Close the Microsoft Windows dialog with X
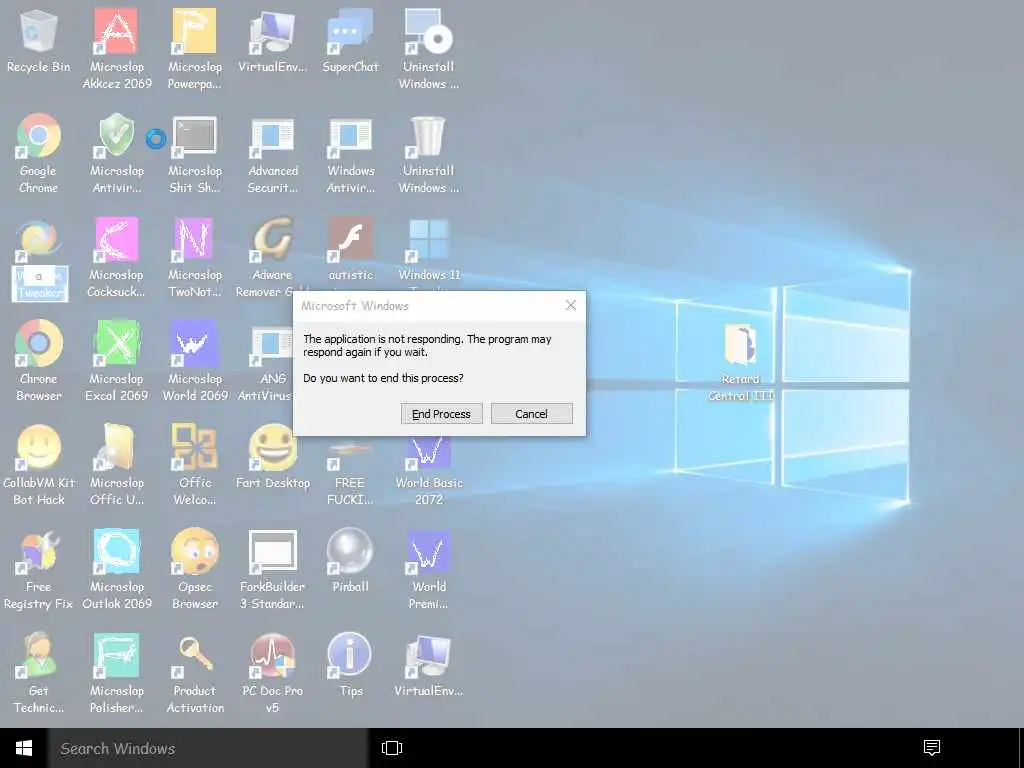 (571, 305)
